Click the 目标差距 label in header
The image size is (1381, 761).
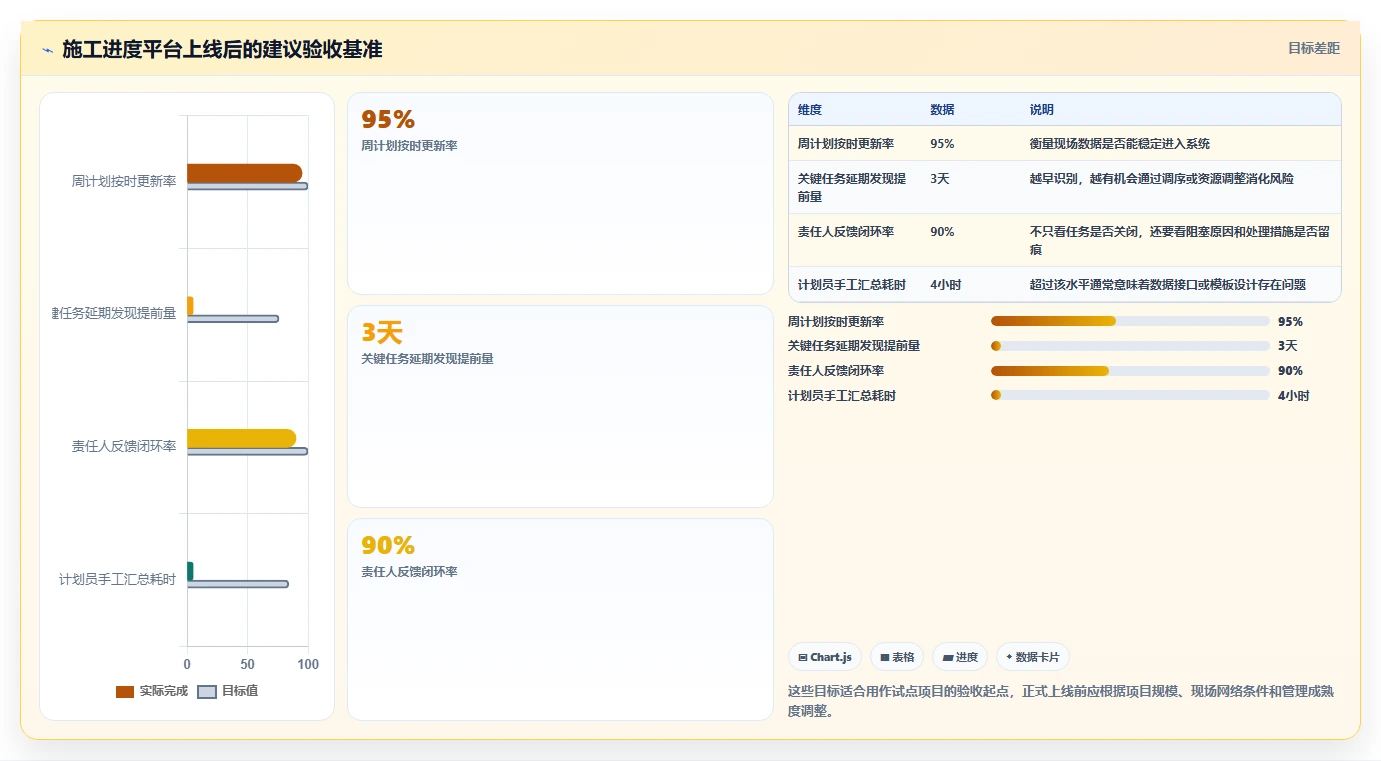point(1313,48)
